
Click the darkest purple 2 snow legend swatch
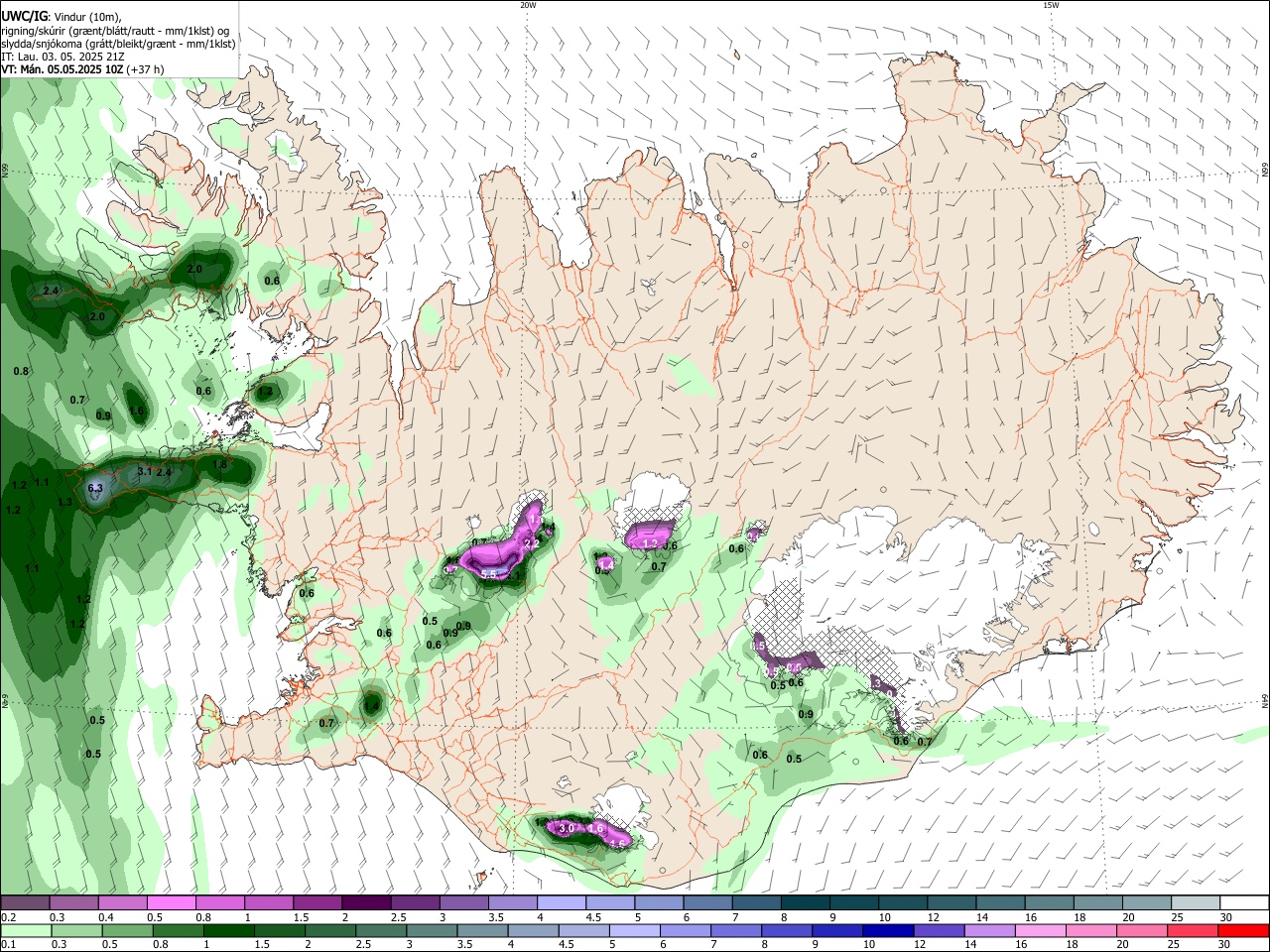[x=366, y=903]
